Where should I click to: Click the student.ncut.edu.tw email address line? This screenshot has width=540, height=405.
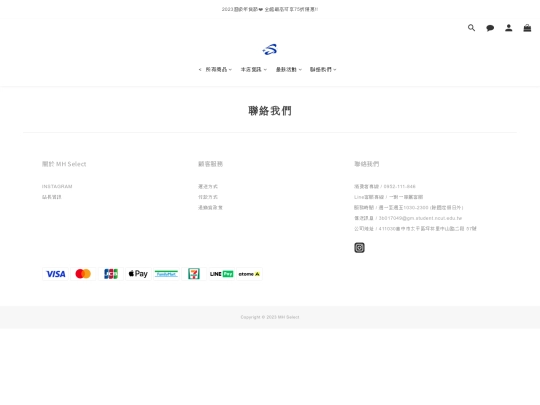pyautogui.click(x=408, y=218)
